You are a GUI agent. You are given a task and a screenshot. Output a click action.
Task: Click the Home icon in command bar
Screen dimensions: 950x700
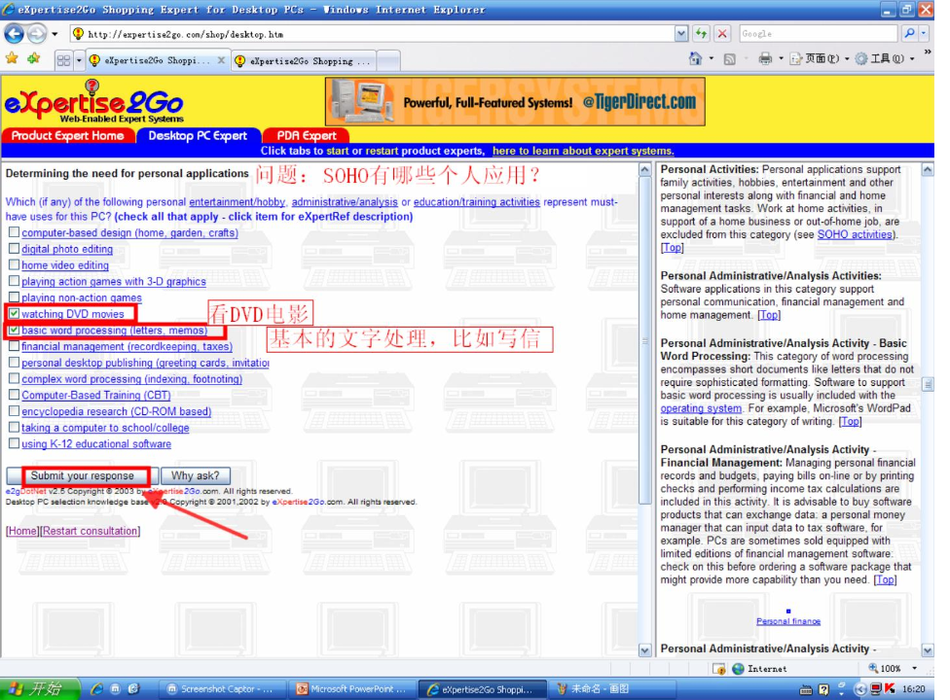696,59
